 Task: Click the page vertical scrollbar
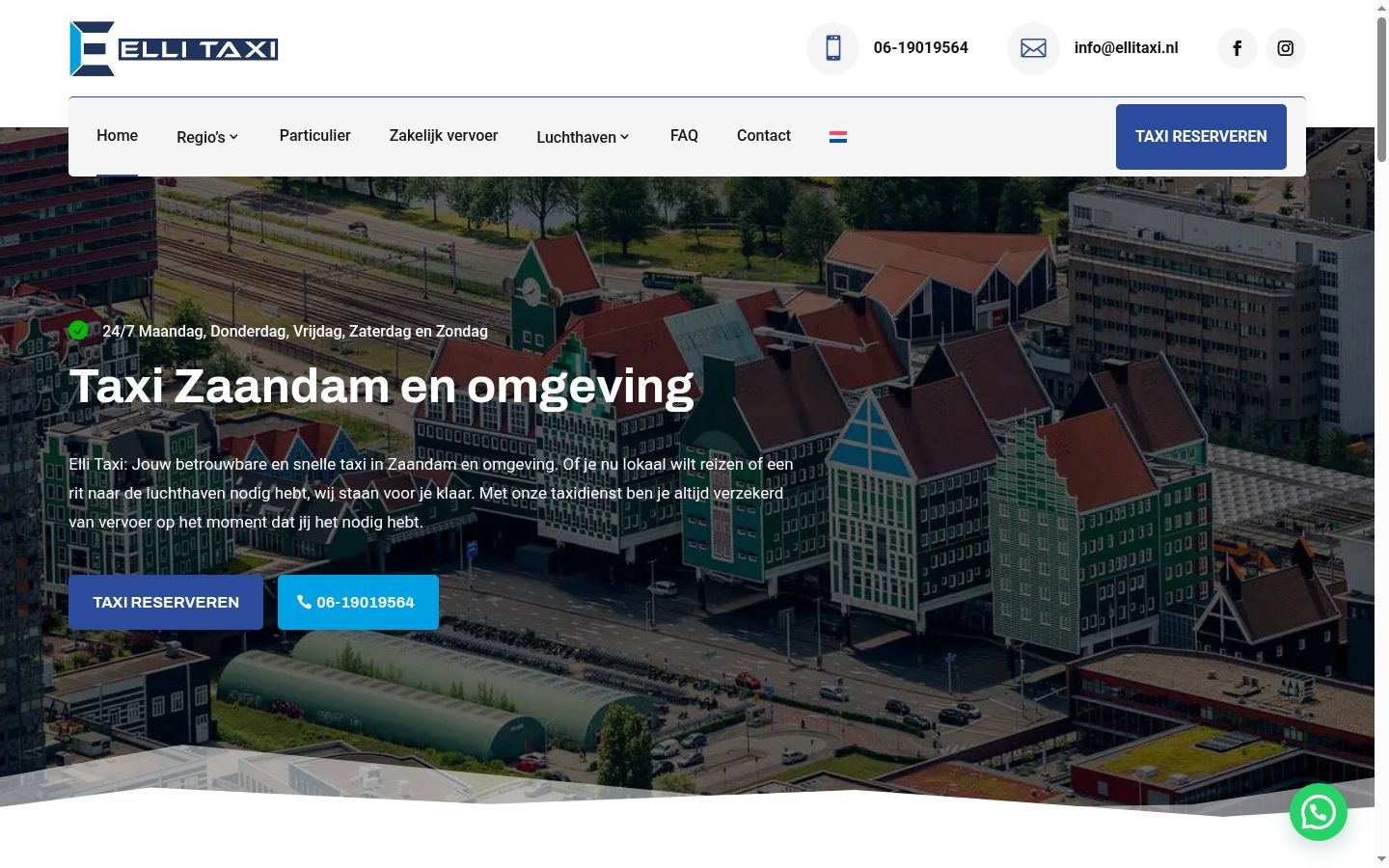[1381, 434]
